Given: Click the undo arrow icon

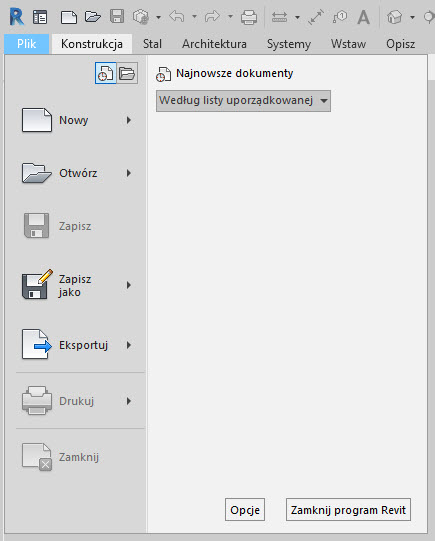Looking at the screenshot, I should [x=177, y=16].
